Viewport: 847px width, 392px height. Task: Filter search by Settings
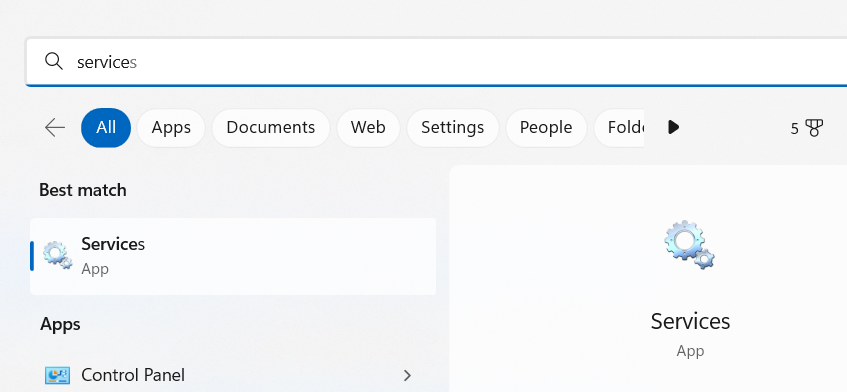pos(453,127)
